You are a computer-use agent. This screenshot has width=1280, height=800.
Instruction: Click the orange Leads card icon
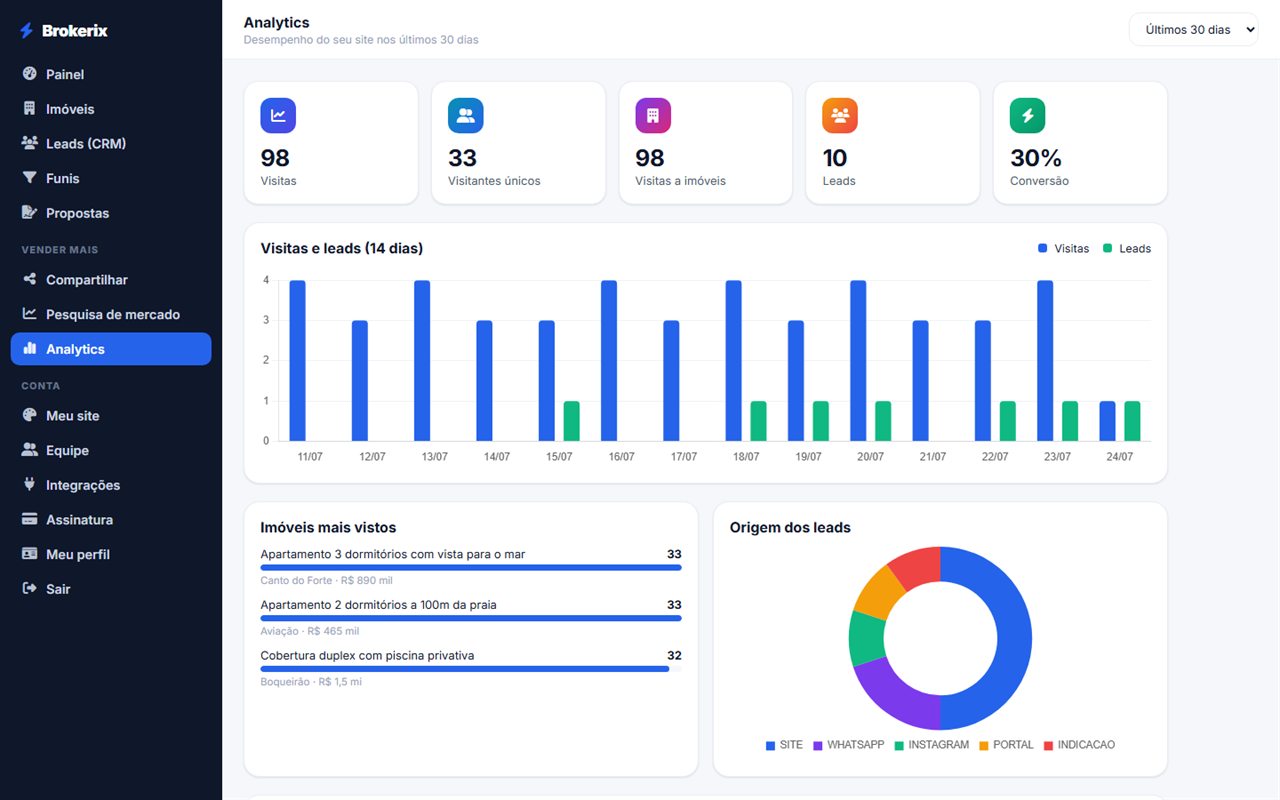(840, 116)
